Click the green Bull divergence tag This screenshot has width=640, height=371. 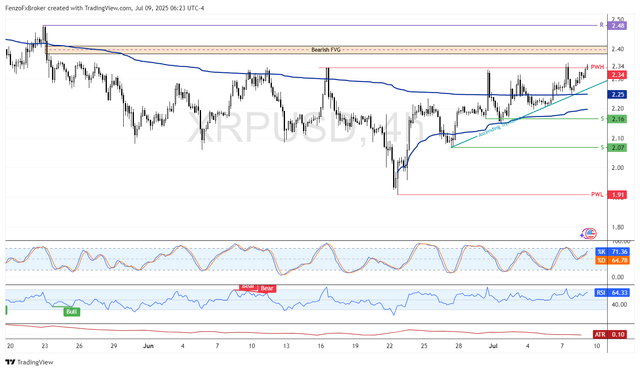(71, 312)
